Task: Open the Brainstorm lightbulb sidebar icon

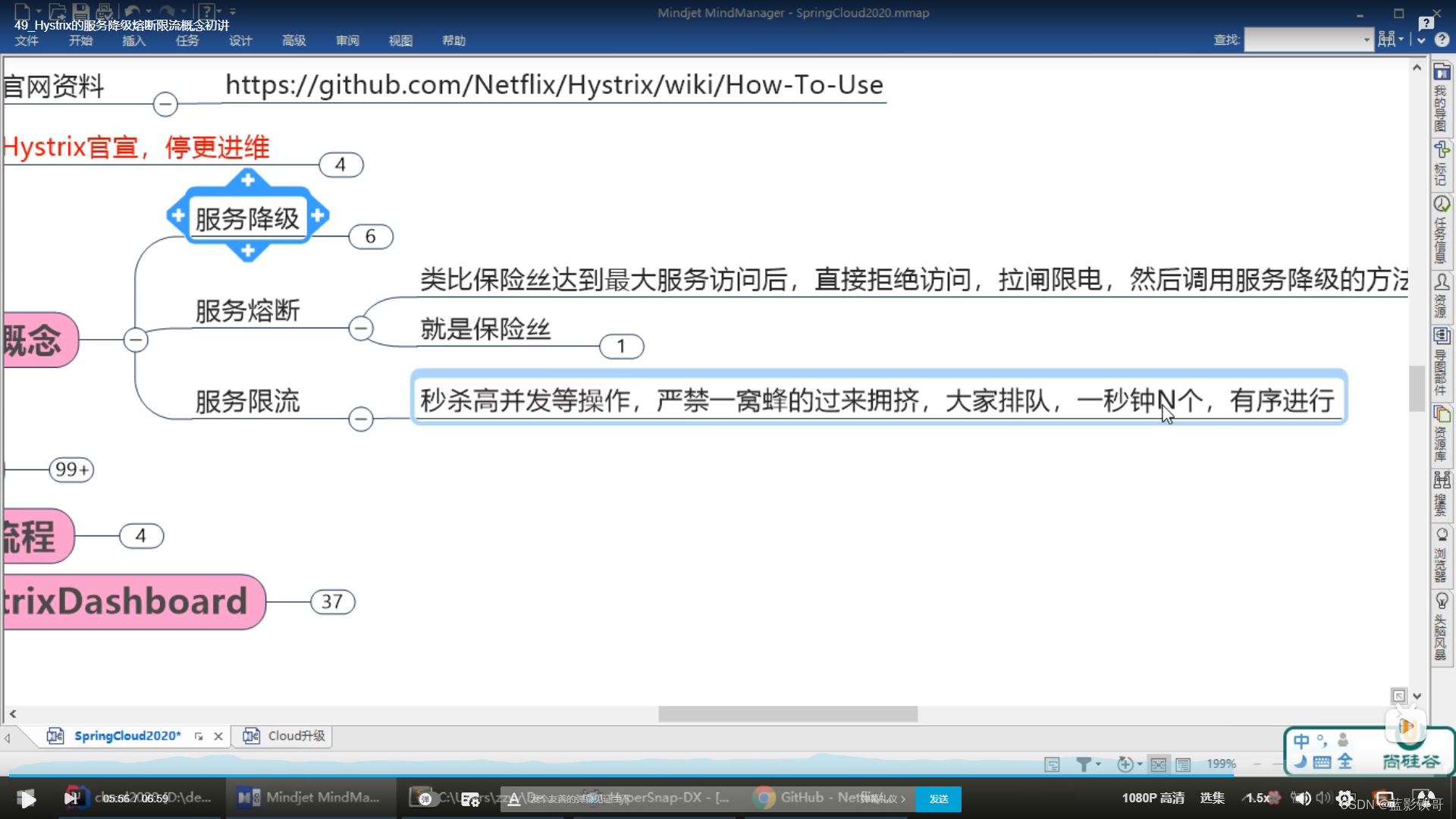Action: coord(1441,601)
